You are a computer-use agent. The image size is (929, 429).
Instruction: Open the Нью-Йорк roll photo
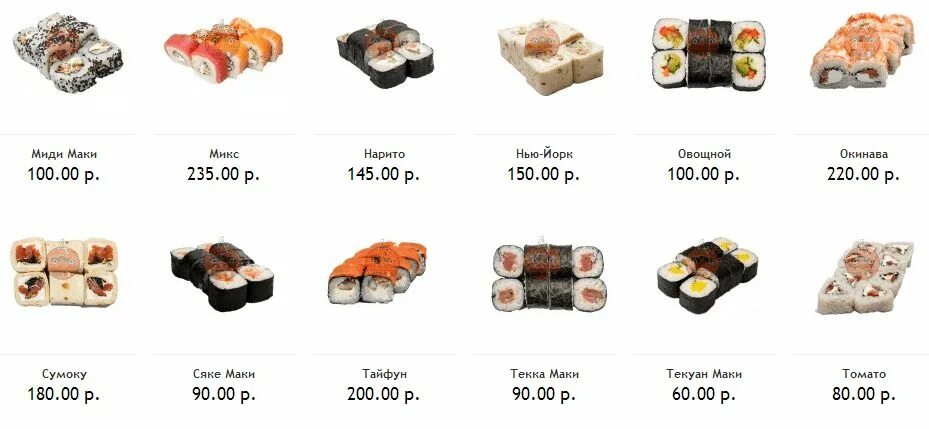tap(549, 57)
